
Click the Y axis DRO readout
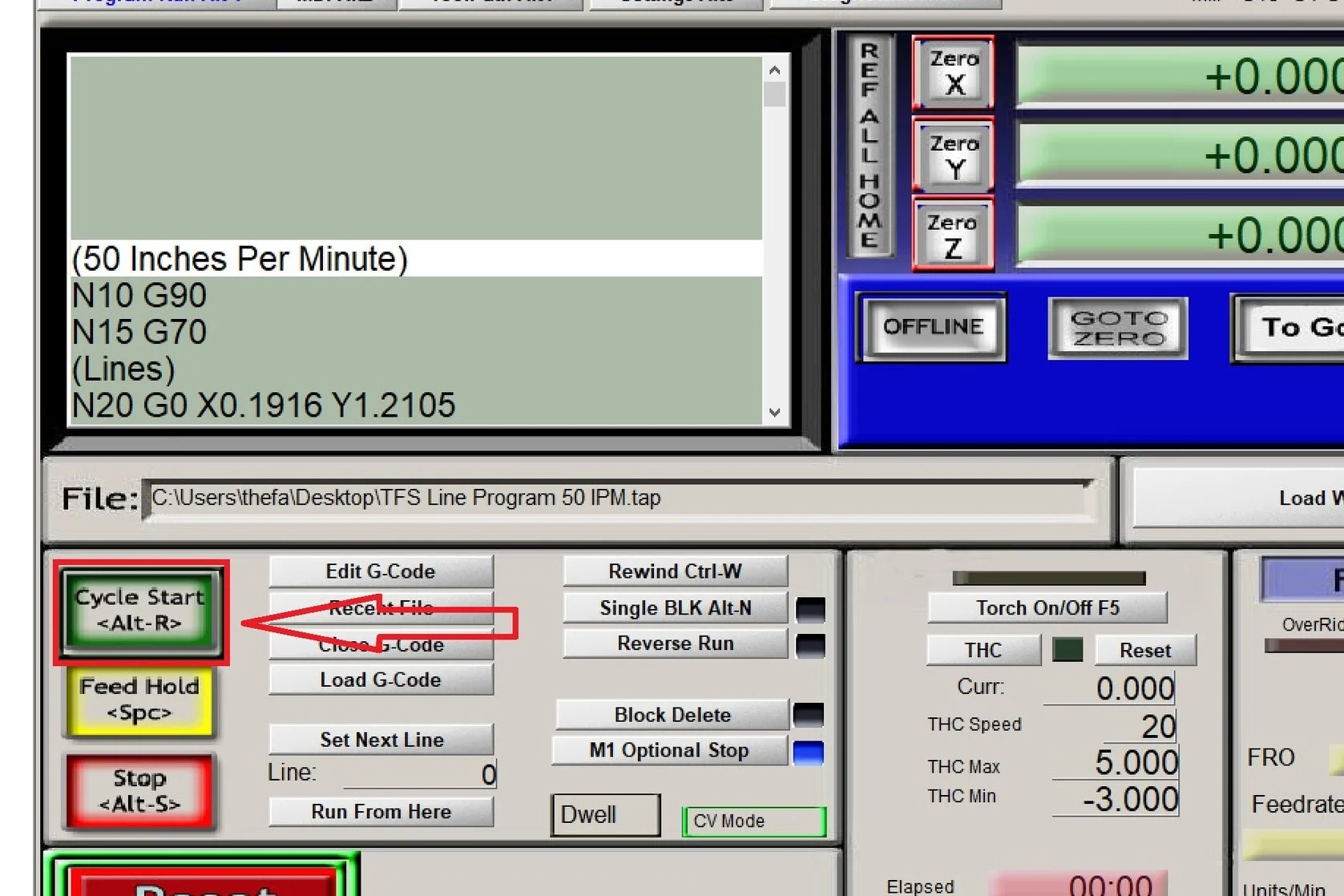pos(1181,154)
